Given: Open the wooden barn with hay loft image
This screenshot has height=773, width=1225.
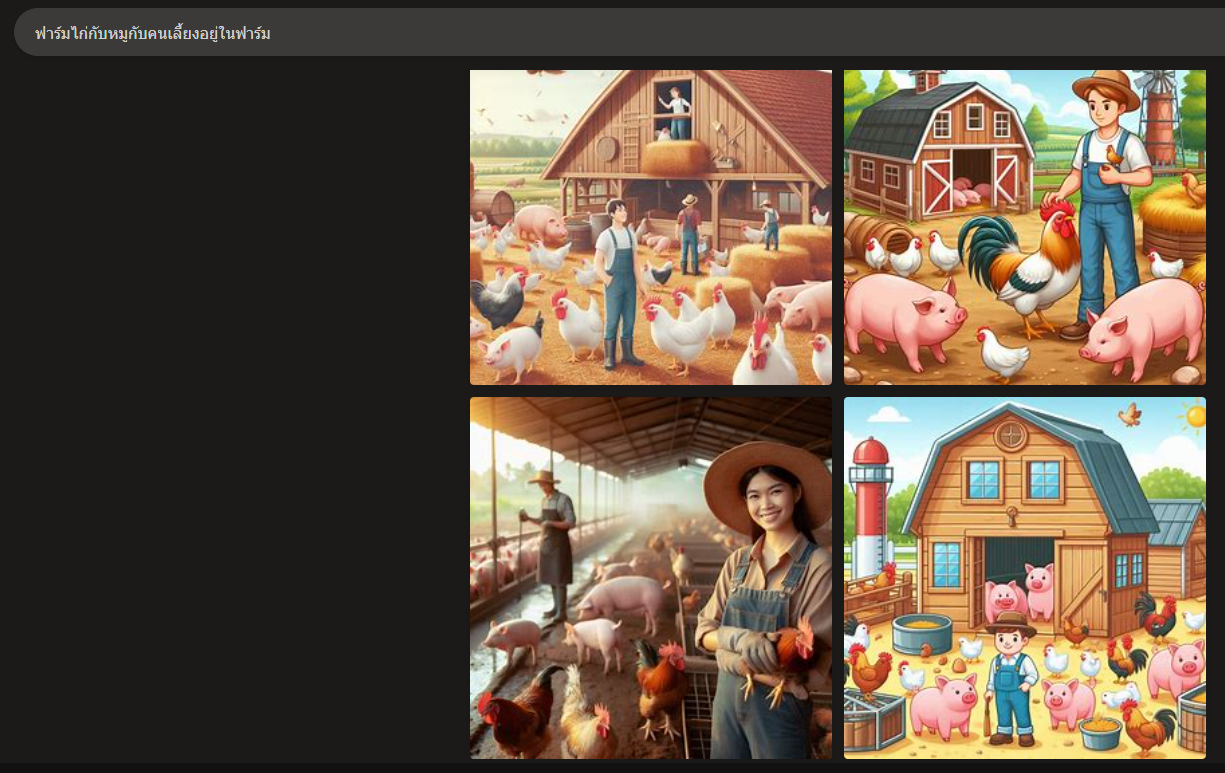Looking at the screenshot, I should [x=650, y=227].
